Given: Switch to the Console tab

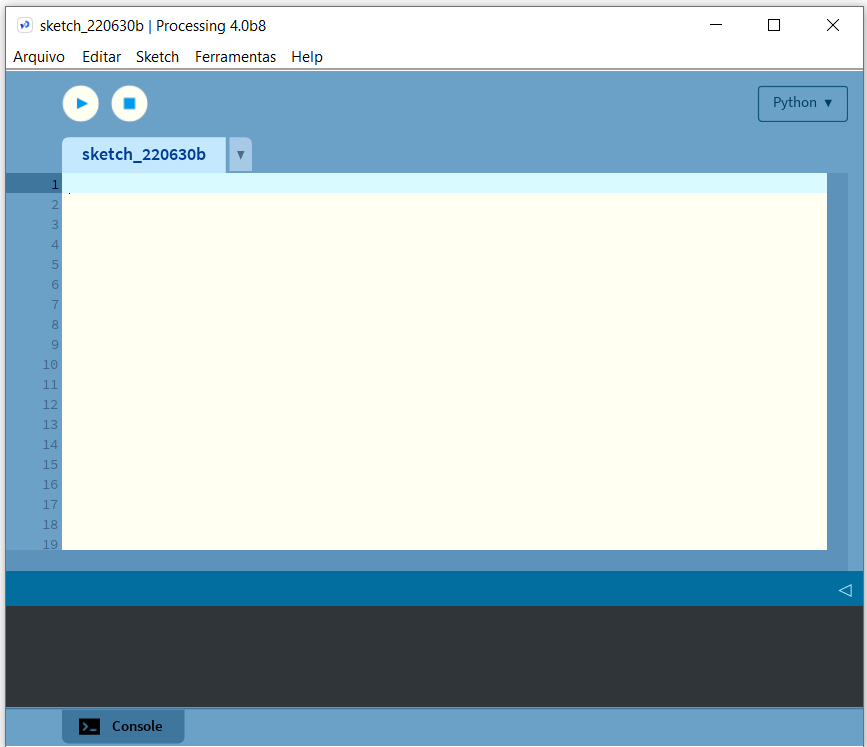Looking at the screenshot, I should 123,727.
